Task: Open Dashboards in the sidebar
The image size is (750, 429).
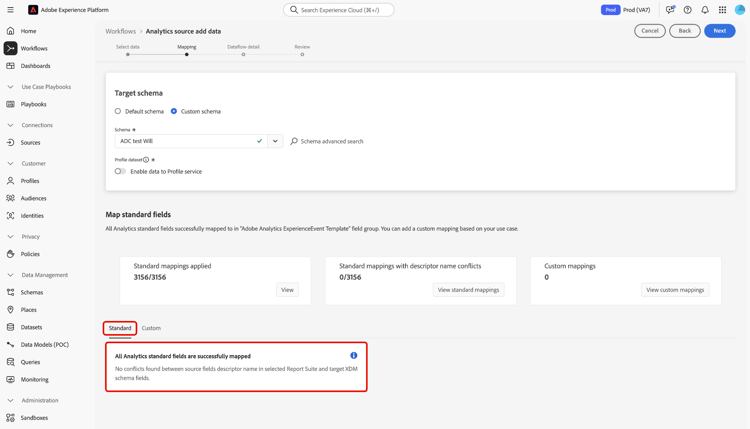Action: 35,66
